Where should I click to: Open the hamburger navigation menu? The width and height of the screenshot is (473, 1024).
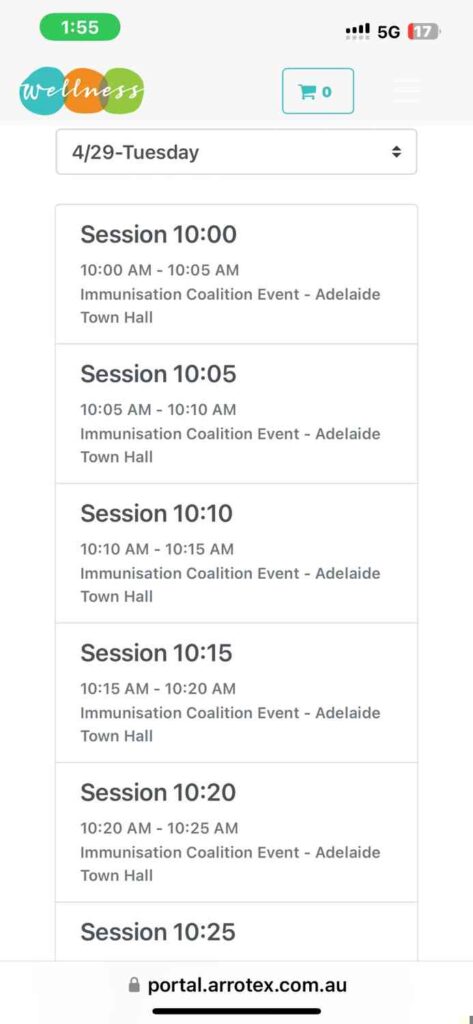pyautogui.click(x=407, y=91)
